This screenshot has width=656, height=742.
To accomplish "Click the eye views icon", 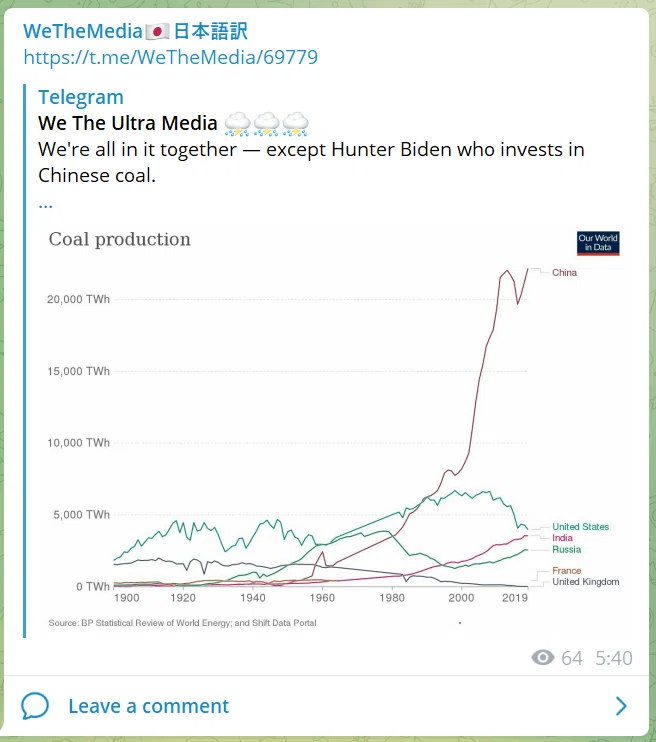I will tap(542, 658).
